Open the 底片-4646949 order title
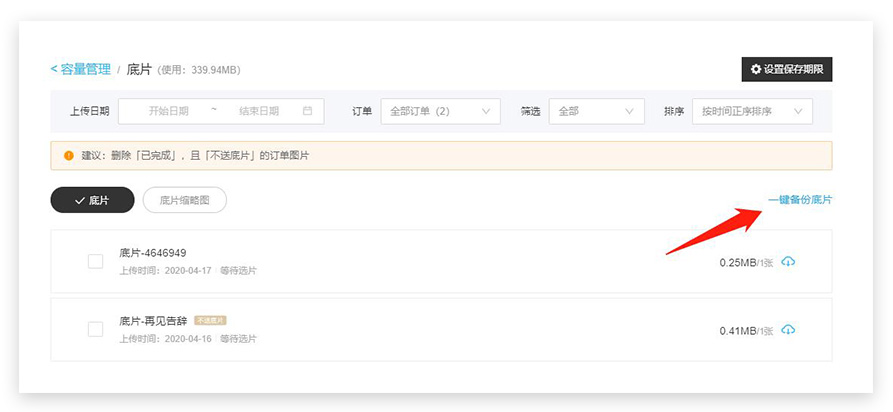Viewport: 893px width, 412px height. pos(152,253)
